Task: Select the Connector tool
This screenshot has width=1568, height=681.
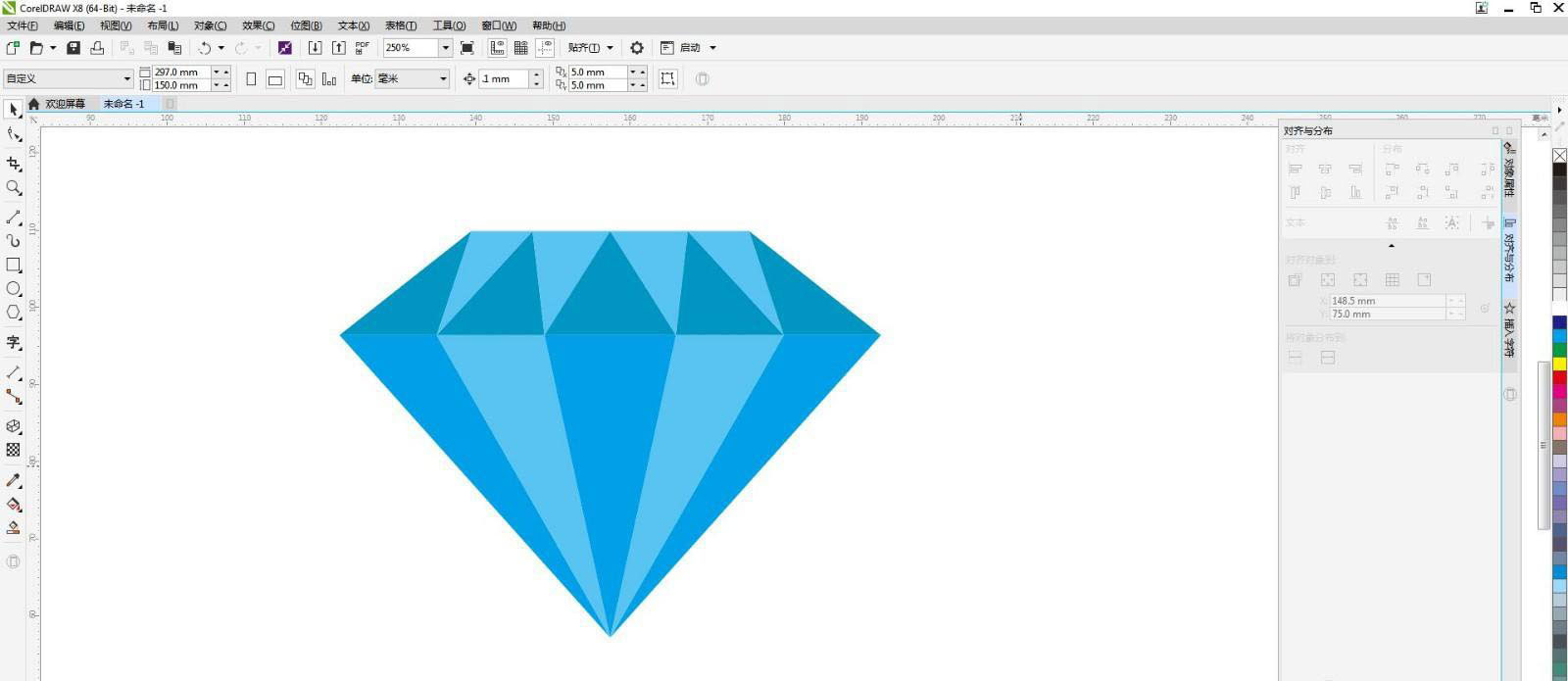Action: (x=14, y=396)
